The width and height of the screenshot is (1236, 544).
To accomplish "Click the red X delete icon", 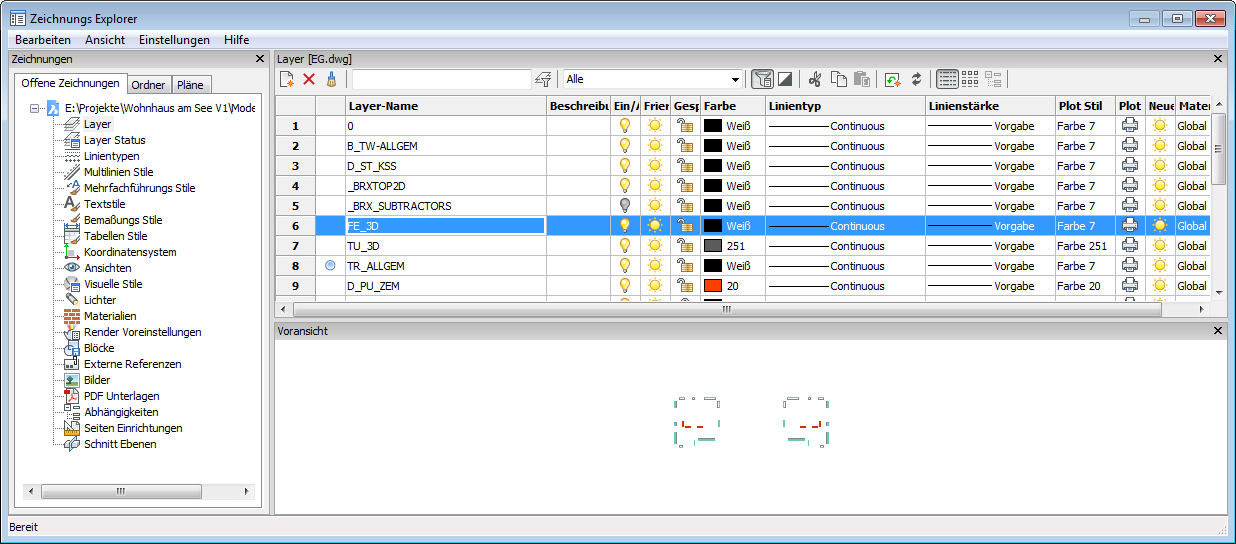I will 309,79.
